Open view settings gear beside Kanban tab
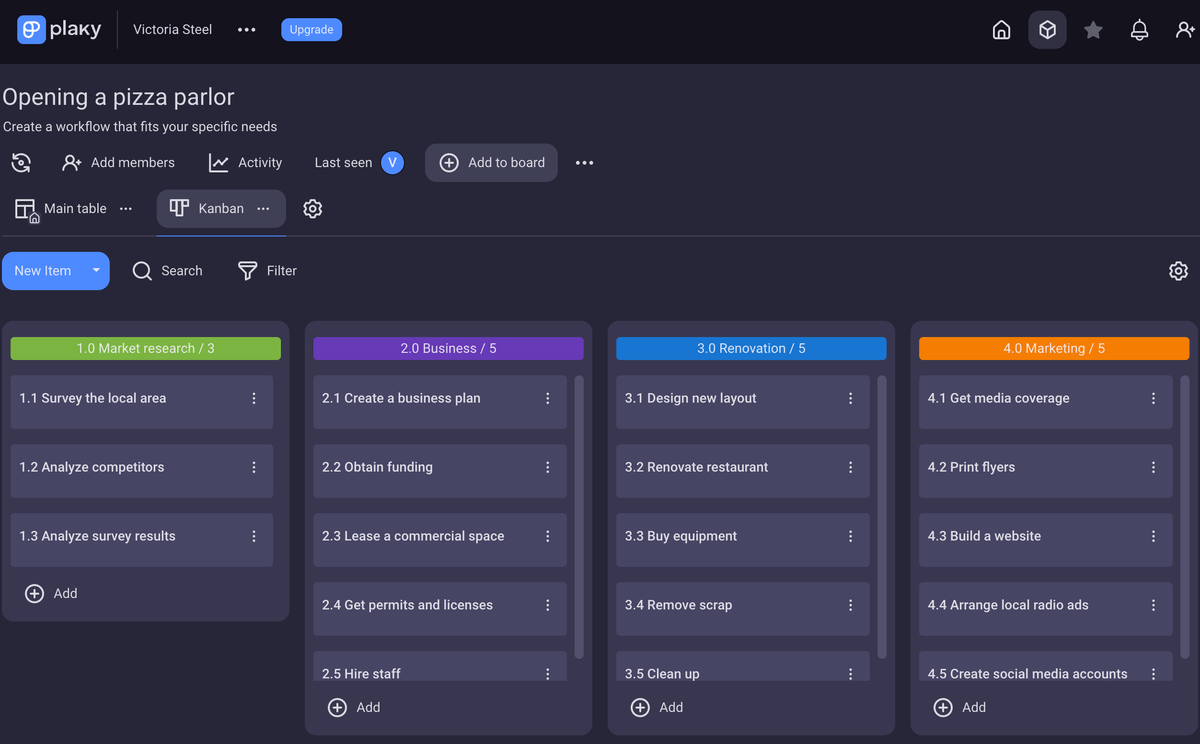 313,209
